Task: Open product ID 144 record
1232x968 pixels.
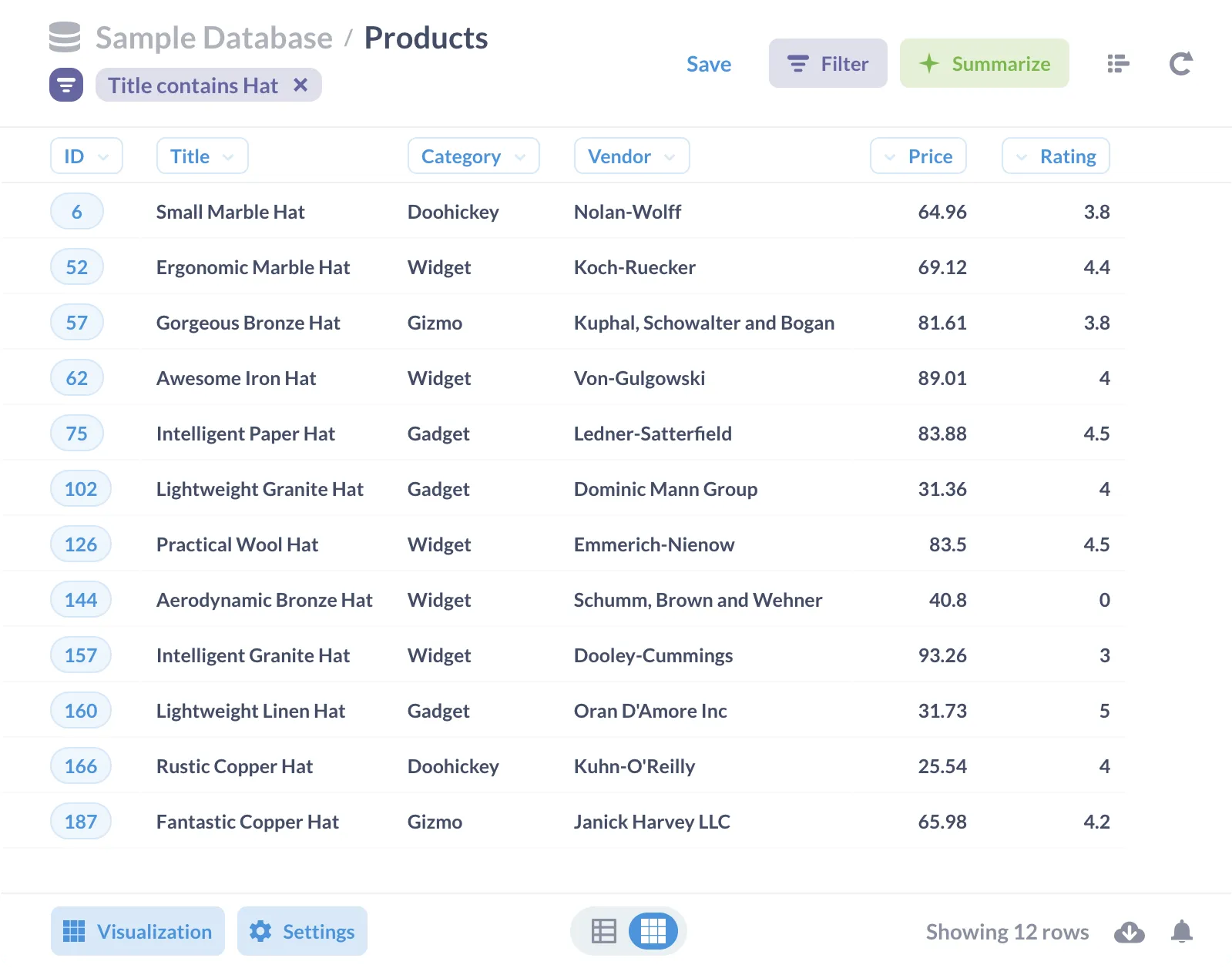Action: click(81, 600)
